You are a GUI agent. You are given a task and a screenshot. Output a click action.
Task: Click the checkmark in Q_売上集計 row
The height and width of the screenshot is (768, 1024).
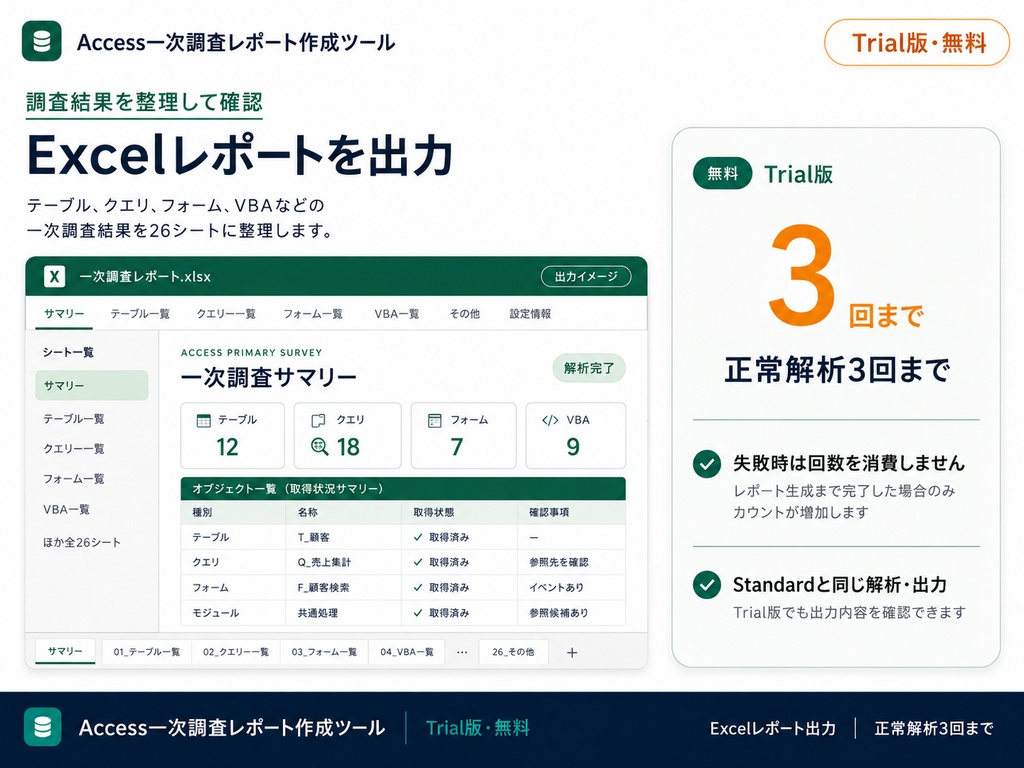pyautogui.click(x=418, y=562)
